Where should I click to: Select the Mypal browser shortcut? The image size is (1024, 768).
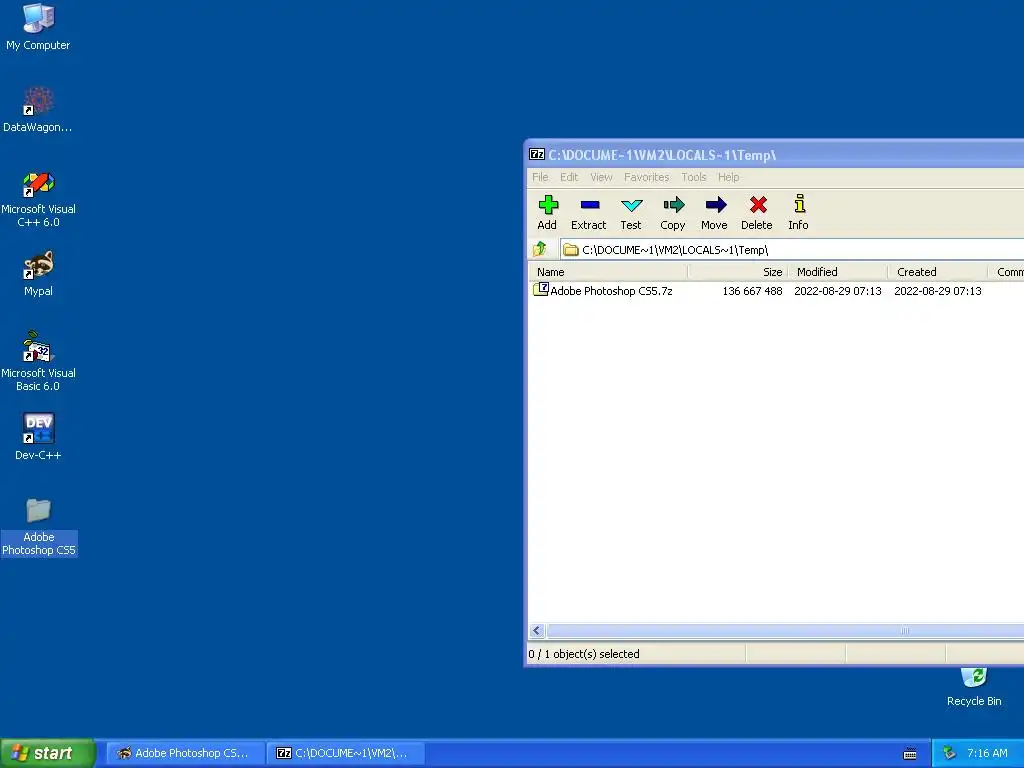[38, 274]
